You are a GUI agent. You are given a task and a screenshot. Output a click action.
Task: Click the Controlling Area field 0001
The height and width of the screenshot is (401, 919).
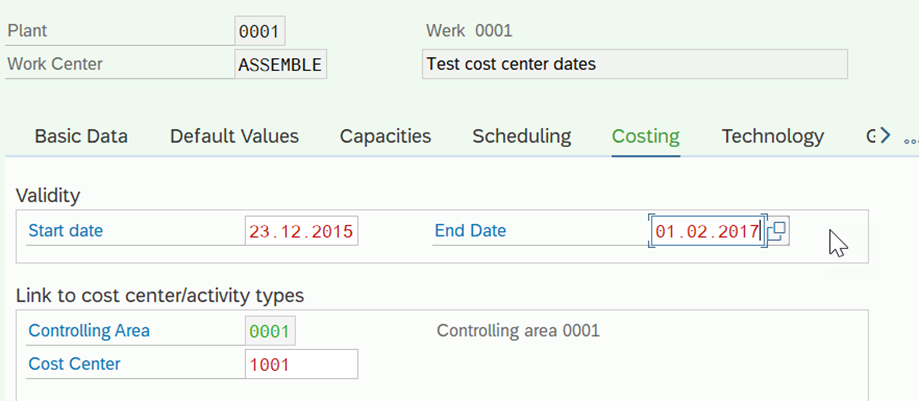(x=270, y=331)
